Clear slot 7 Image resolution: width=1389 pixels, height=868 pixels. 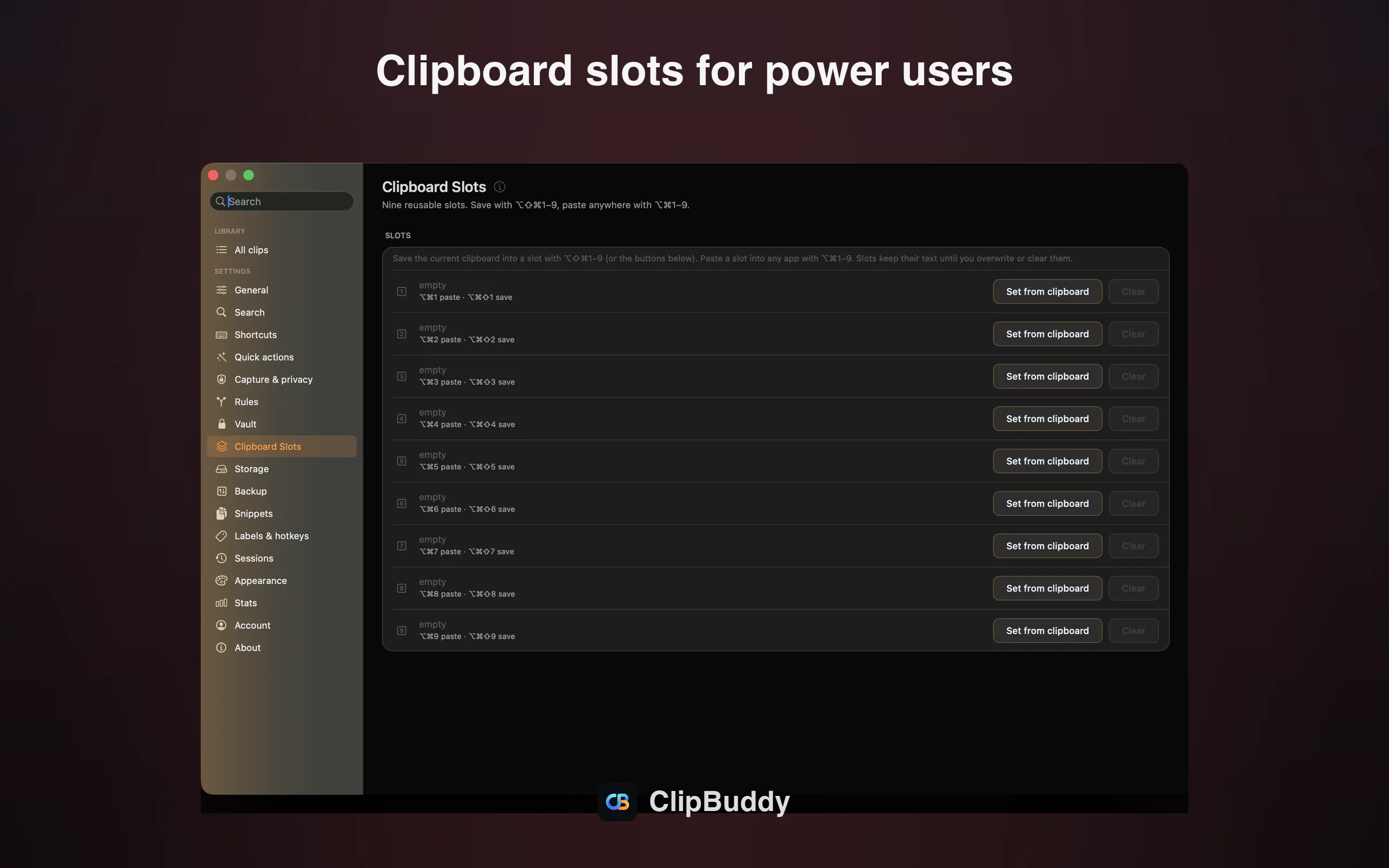1133,546
